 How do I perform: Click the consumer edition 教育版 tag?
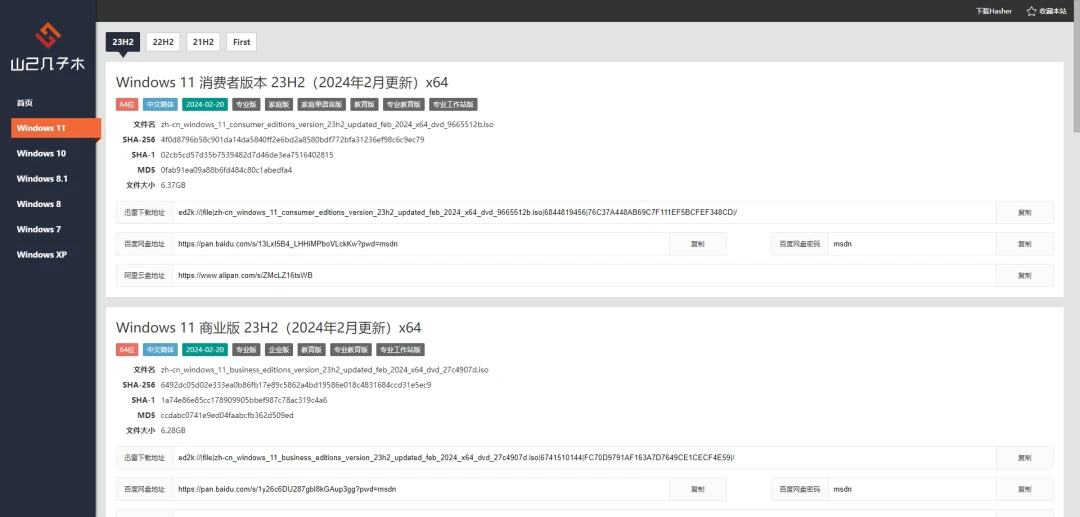point(364,105)
